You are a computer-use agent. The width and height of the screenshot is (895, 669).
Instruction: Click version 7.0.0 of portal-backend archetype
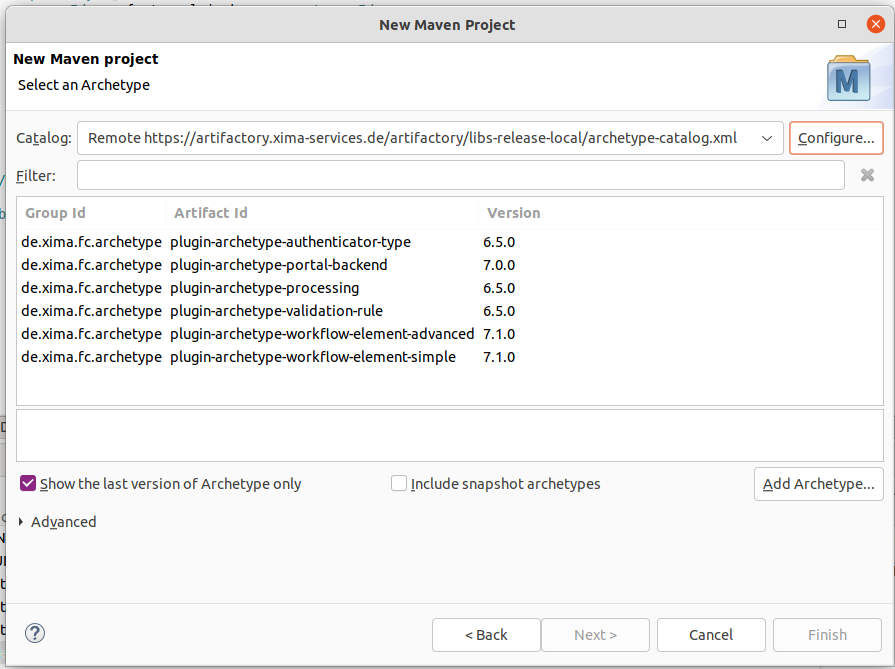(499, 265)
